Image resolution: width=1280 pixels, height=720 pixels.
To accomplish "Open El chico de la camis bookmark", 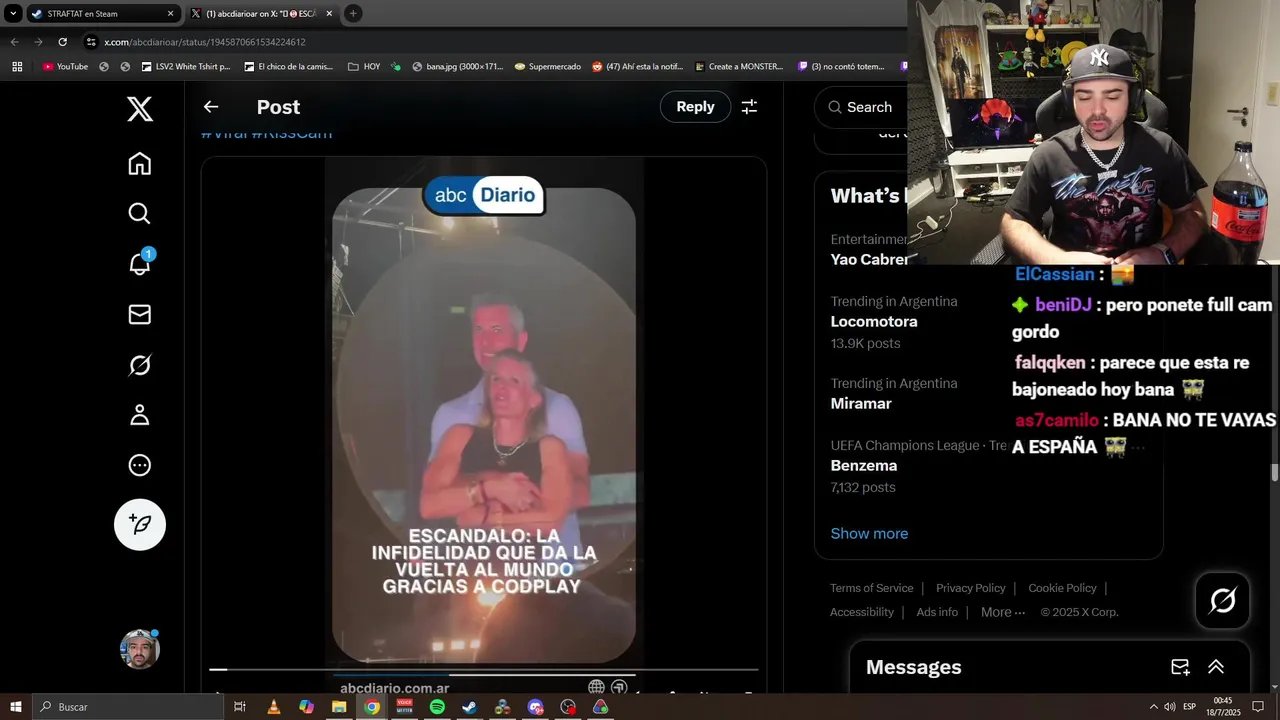I will pos(288,67).
